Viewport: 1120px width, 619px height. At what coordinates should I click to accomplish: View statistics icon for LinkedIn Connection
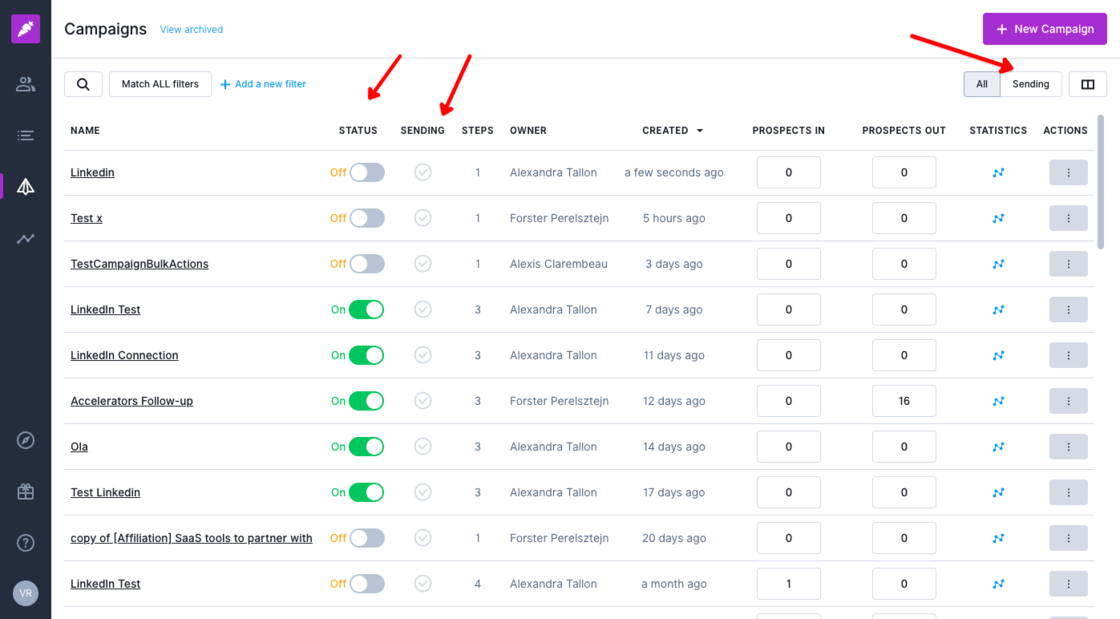[998, 355]
